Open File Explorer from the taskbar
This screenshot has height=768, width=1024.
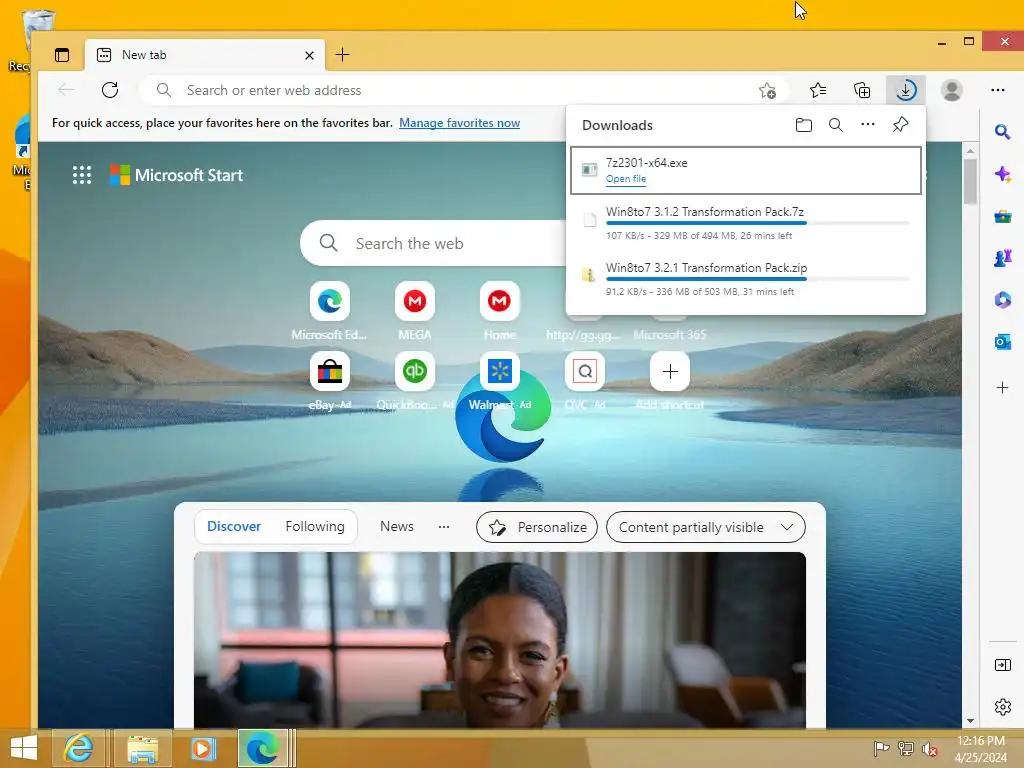tap(142, 748)
